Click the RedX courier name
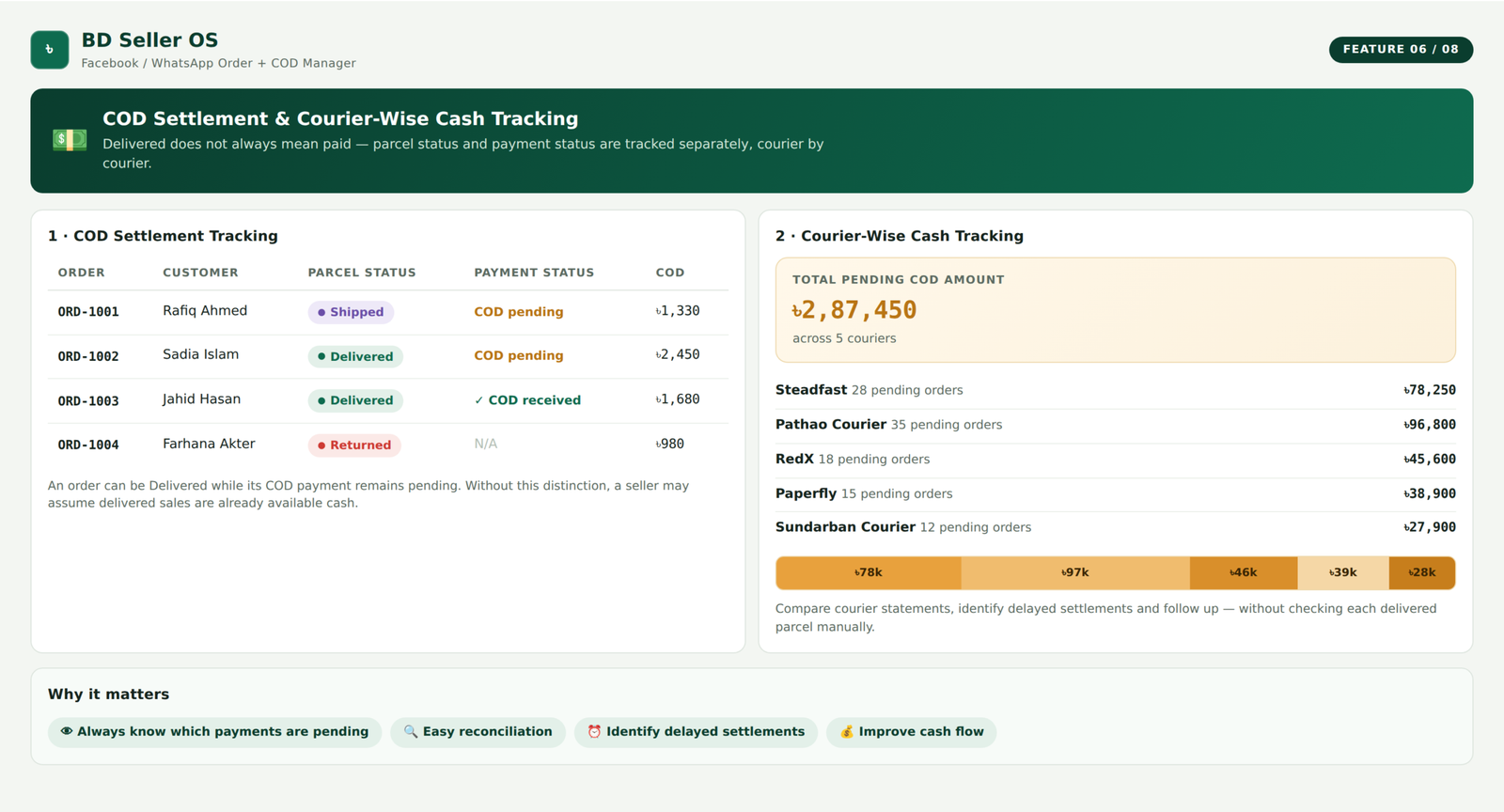The image size is (1504, 812). pos(794,459)
